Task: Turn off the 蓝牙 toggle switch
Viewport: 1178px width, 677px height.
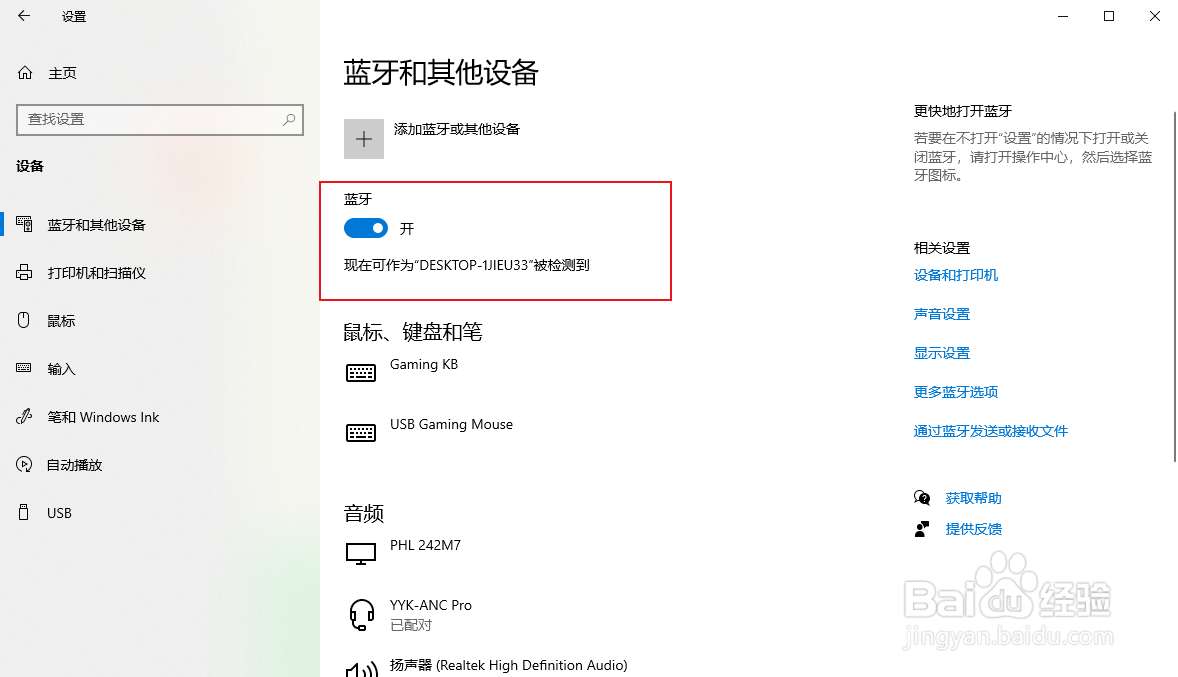Action: [365, 228]
